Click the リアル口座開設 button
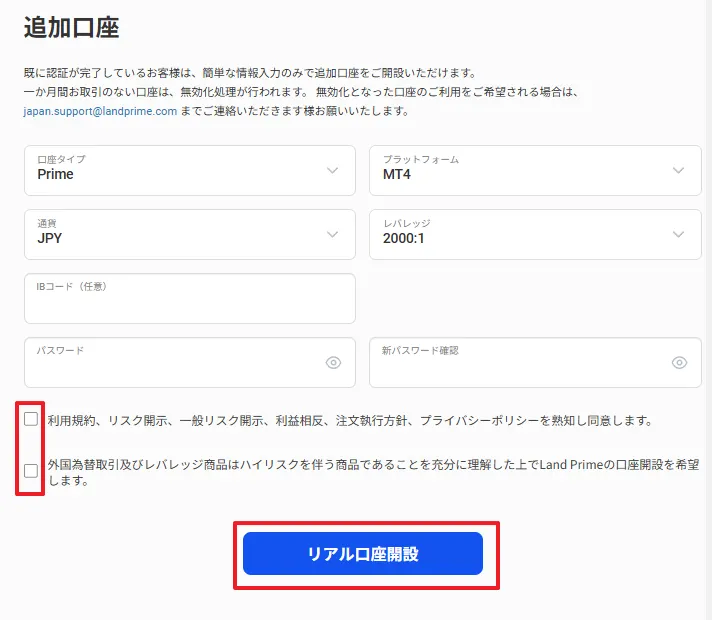712x620 pixels. pyautogui.click(x=363, y=554)
